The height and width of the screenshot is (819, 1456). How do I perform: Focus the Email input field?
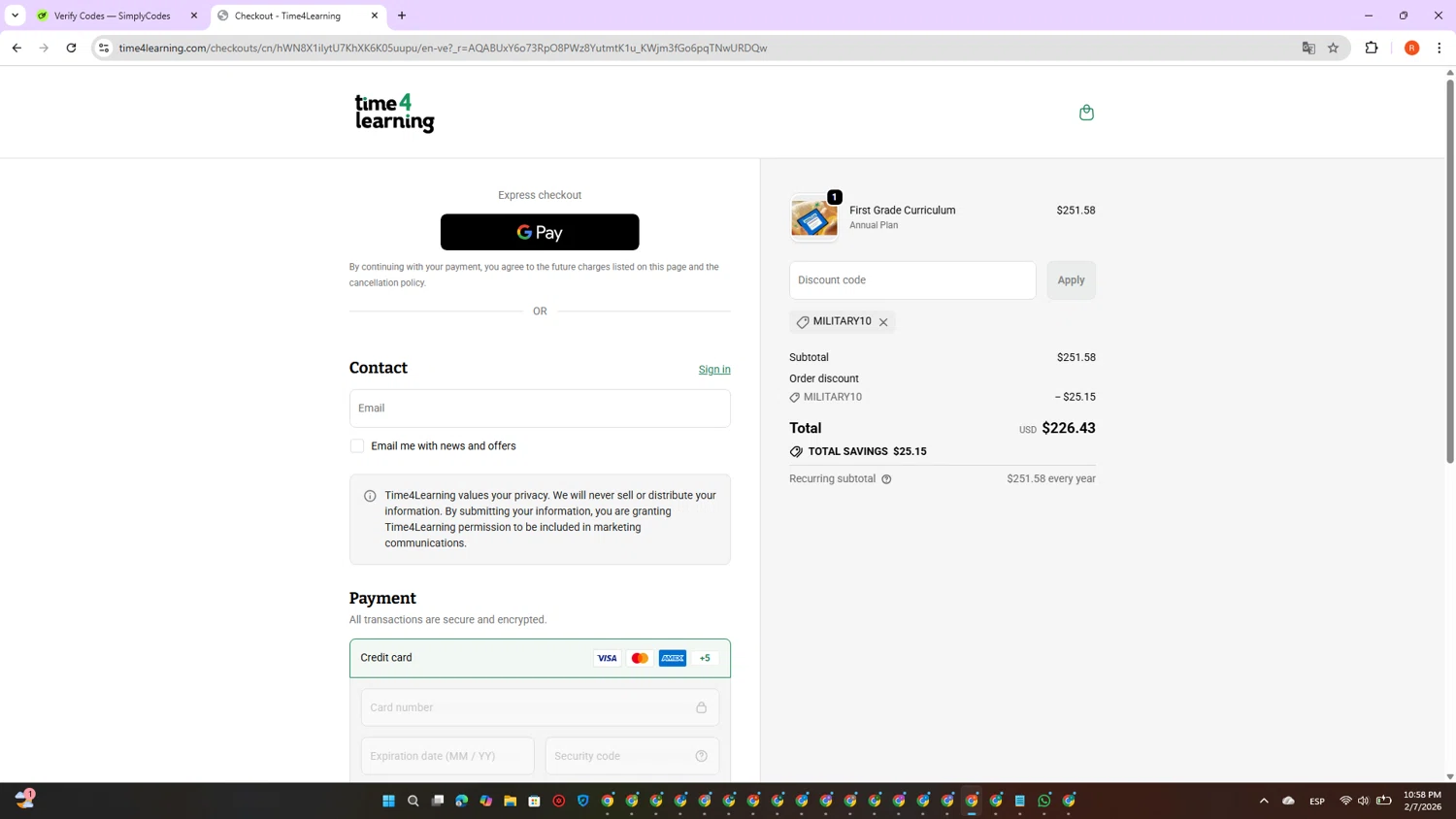[x=540, y=409]
